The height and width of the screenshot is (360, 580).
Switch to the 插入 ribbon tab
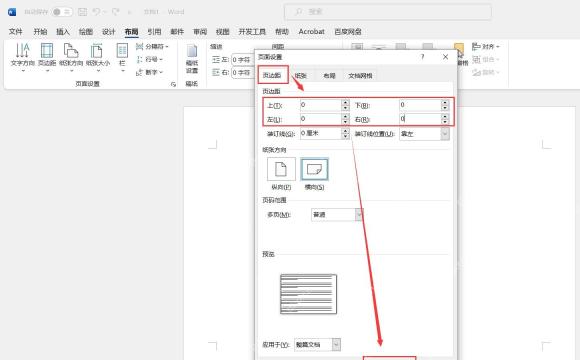click(x=63, y=32)
